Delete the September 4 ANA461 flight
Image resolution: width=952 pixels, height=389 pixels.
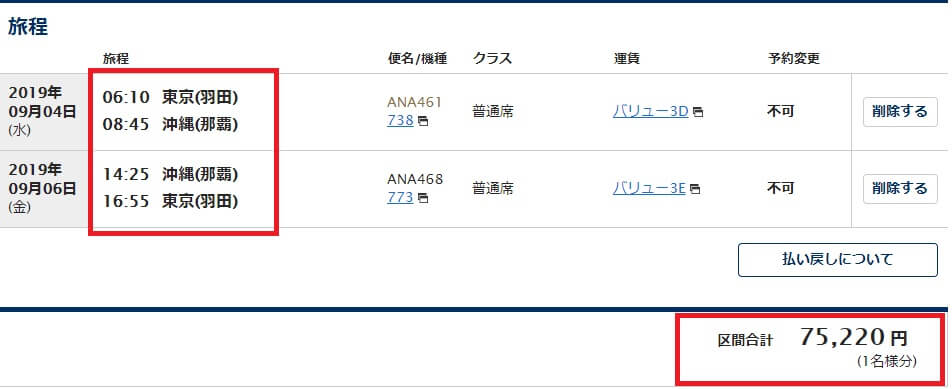900,112
